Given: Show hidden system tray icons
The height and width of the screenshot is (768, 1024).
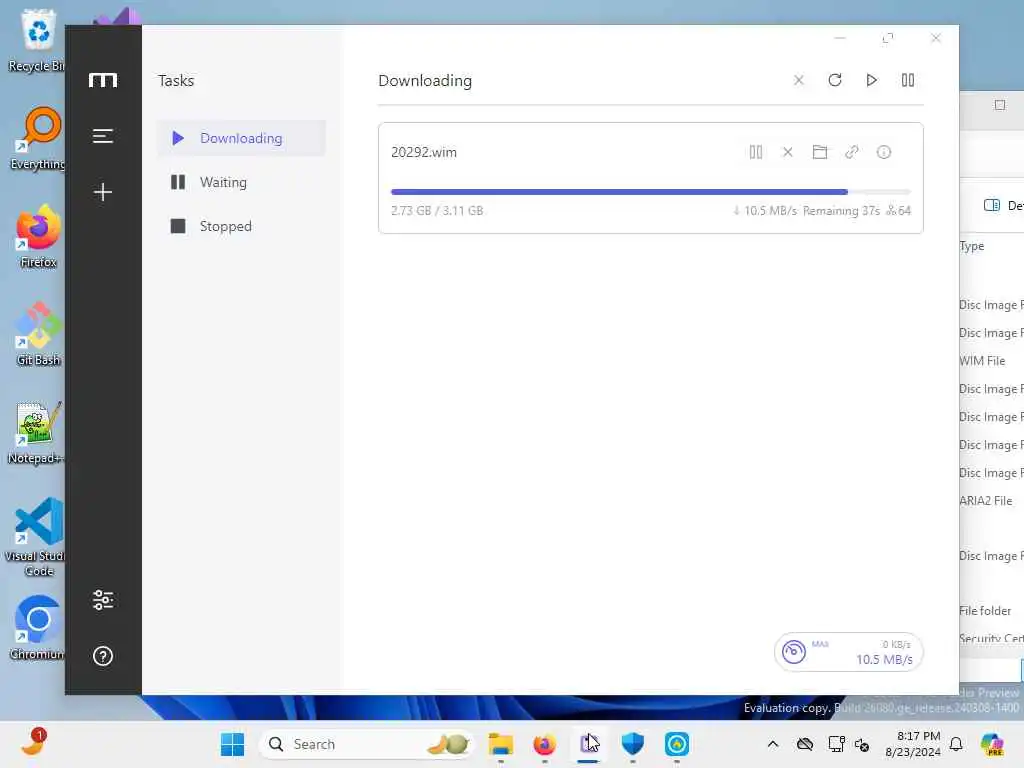Looking at the screenshot, I should click(x=773, y=744).
